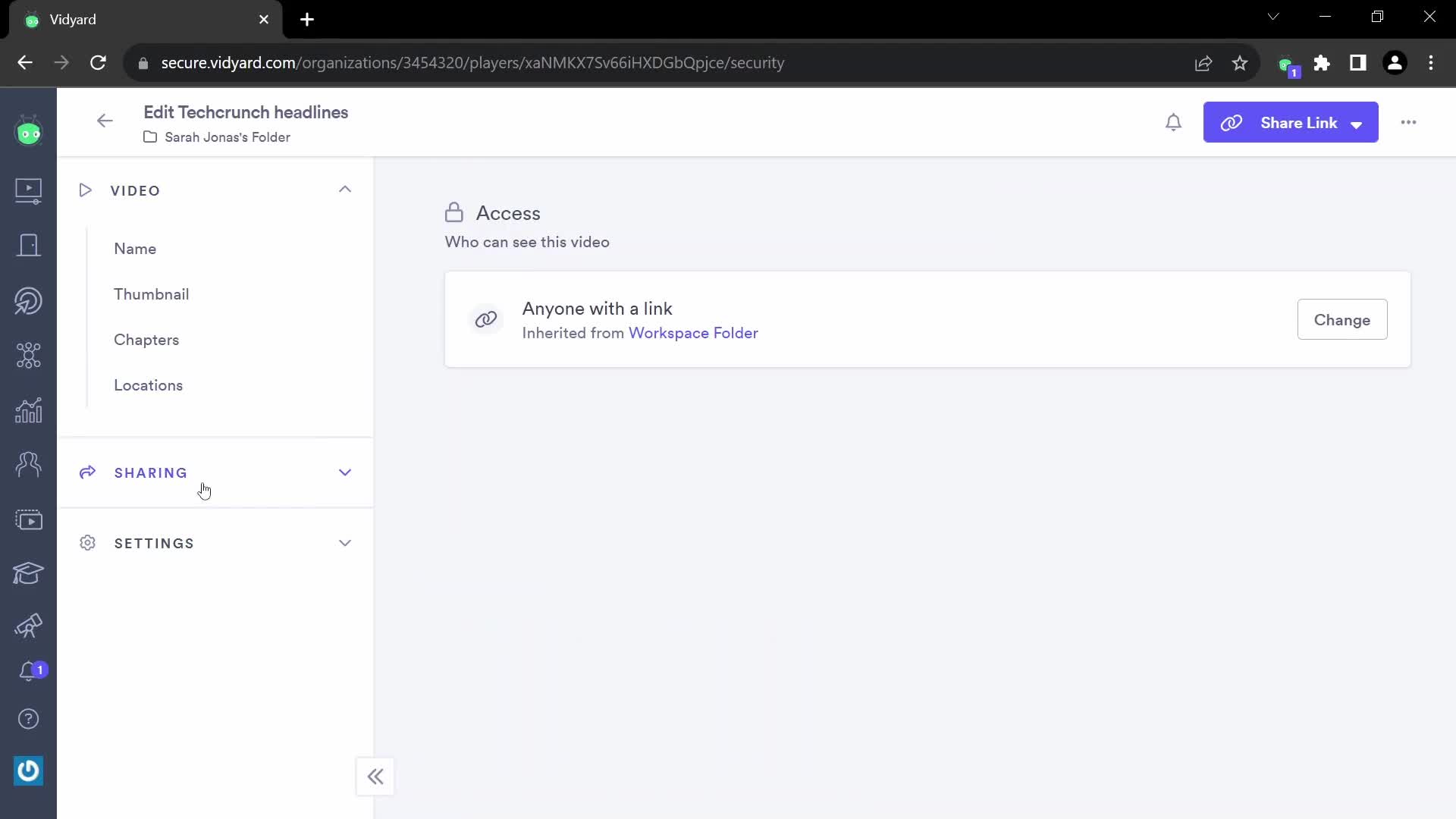Click the Name section under VIDEO
The height and width of the screenshot is (819, 1456).
[135, 249]
